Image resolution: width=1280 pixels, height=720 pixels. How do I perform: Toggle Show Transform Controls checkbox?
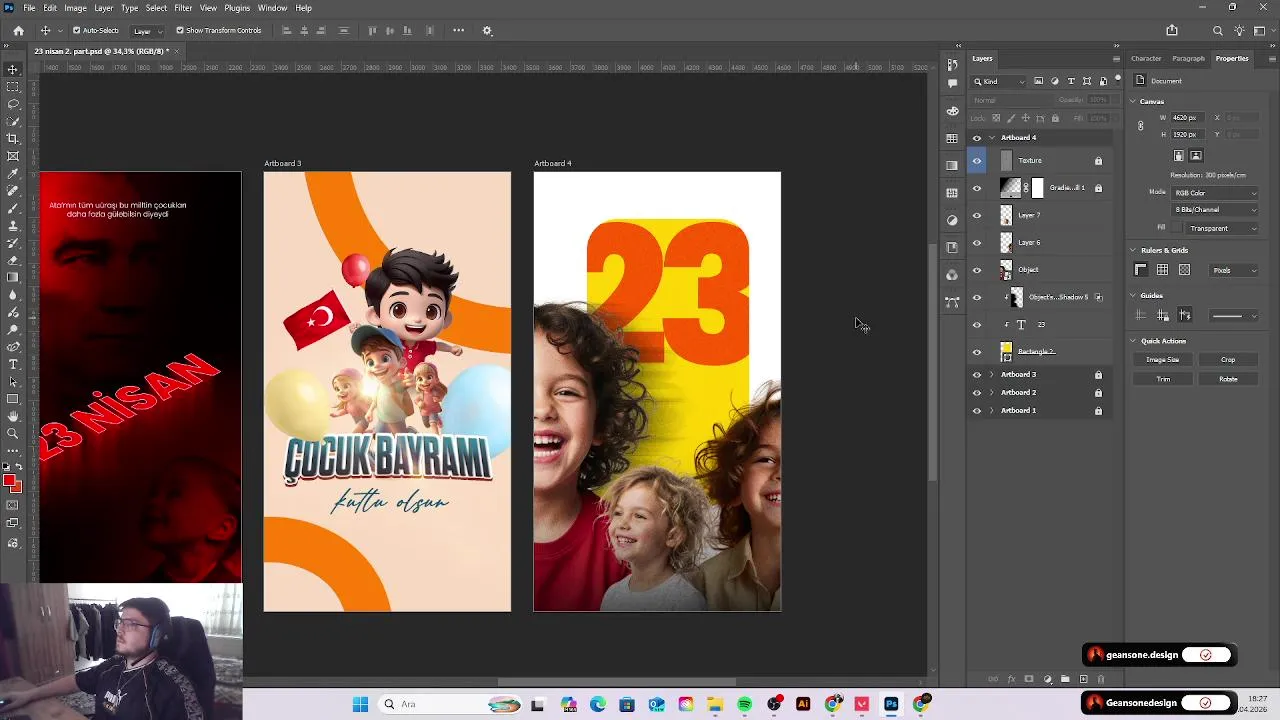pyautogui.click(x=180, y=30)
